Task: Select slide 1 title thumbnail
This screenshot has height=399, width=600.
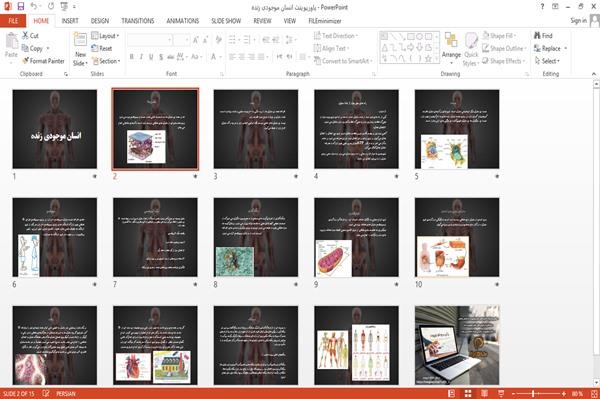Action: (55, 129)
